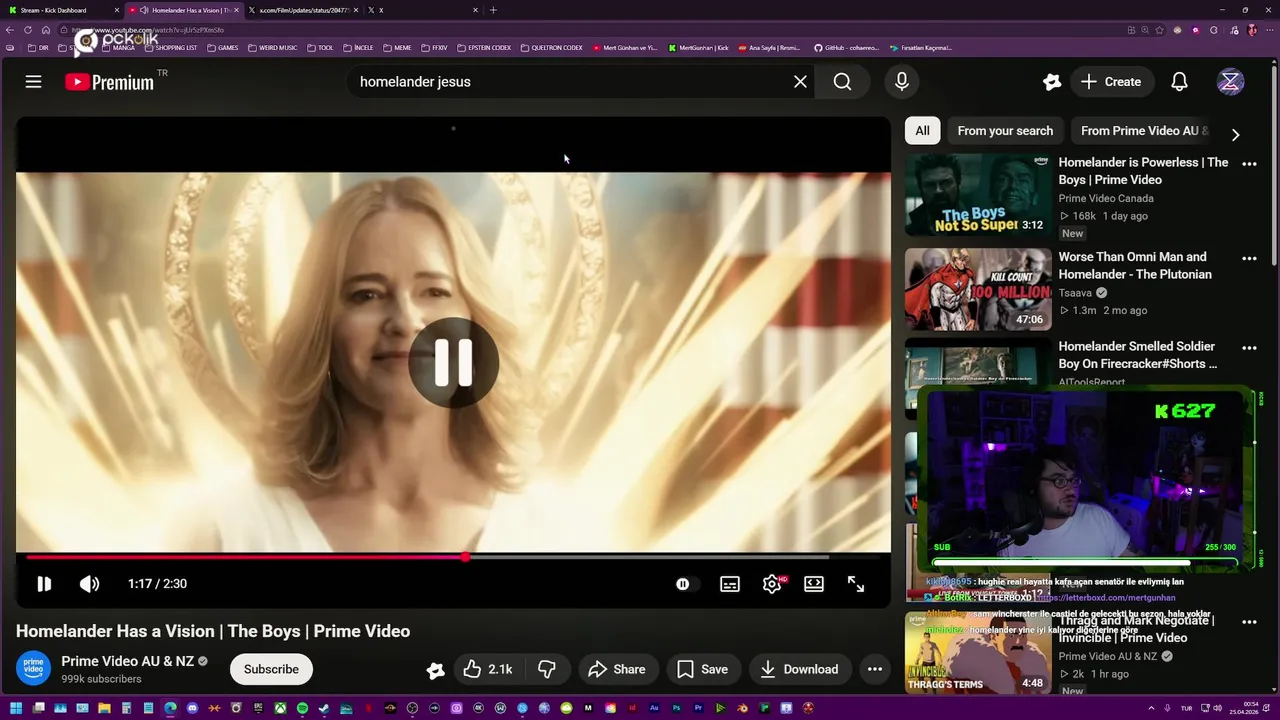Open Discord from the taskbar
This screenshot has width=1280, height=720.
192,708
